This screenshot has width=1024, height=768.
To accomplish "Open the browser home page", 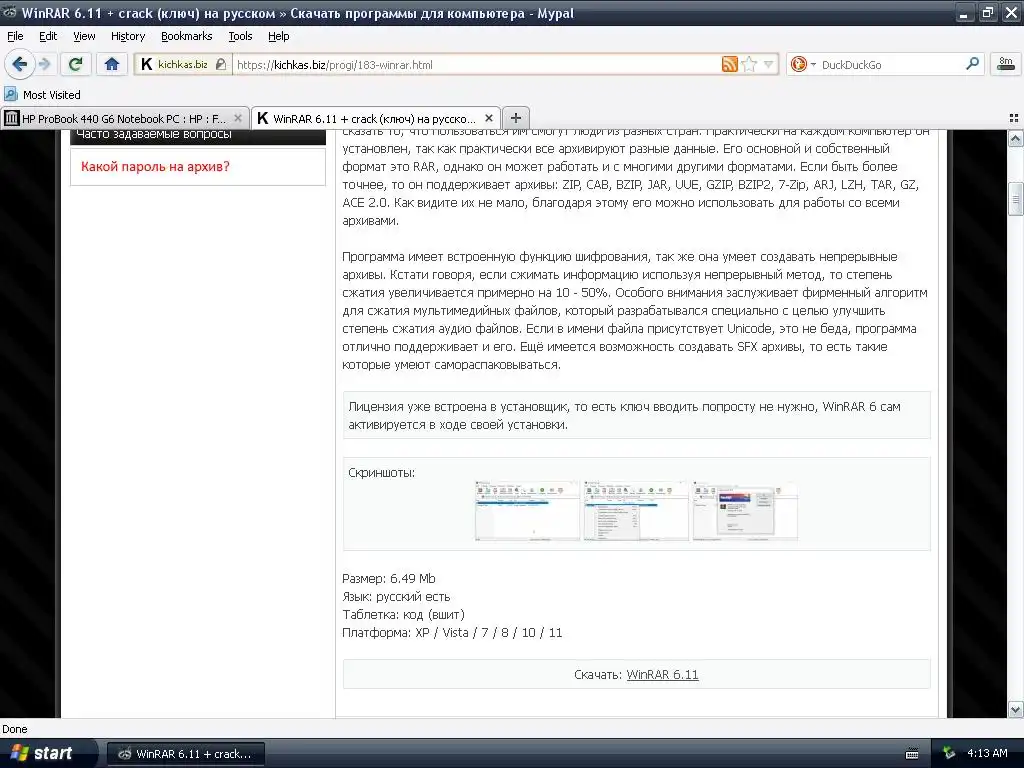I will (112, 64).
